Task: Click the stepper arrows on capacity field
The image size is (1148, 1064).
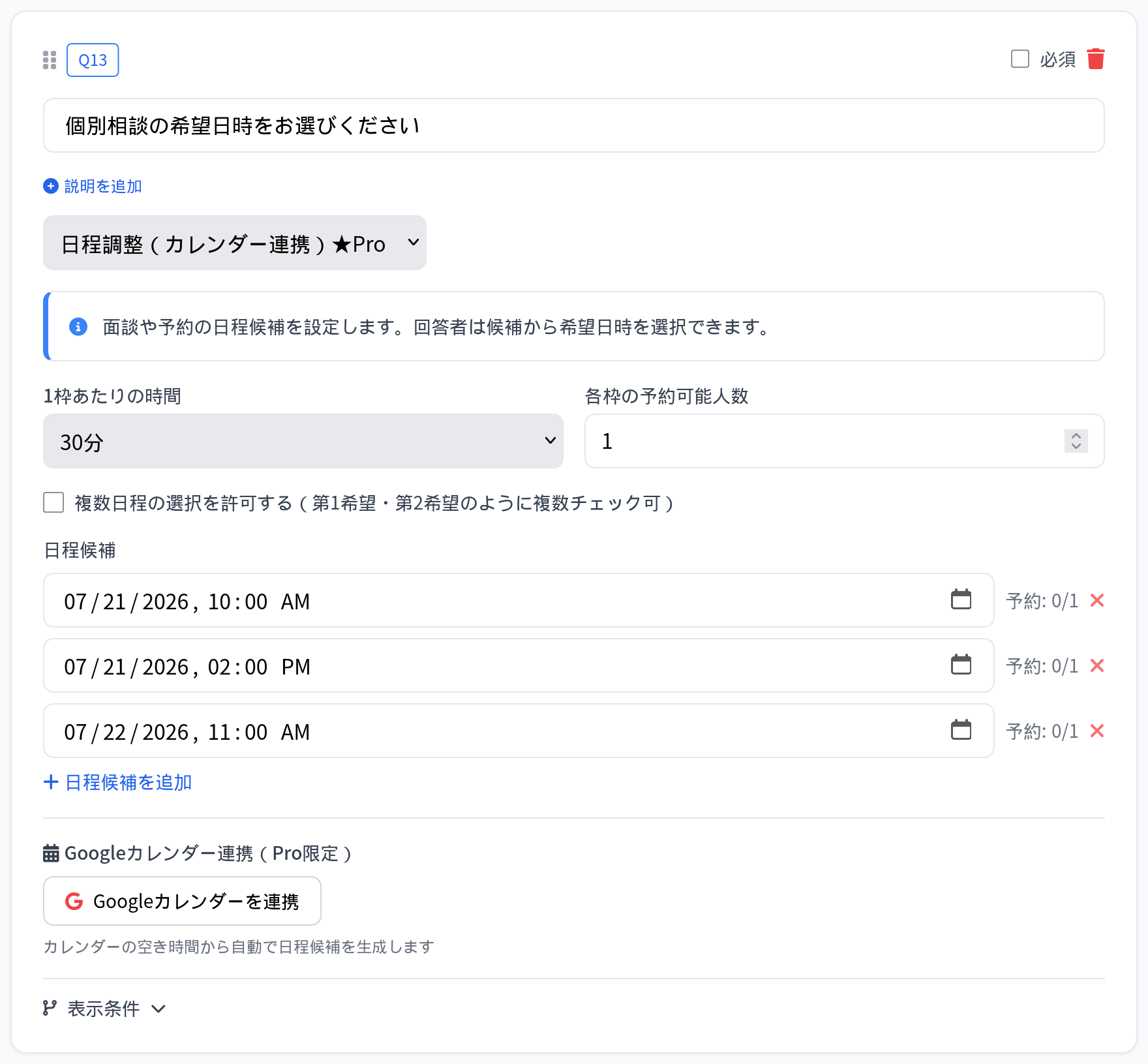Action: click(x=1076, y=441)
